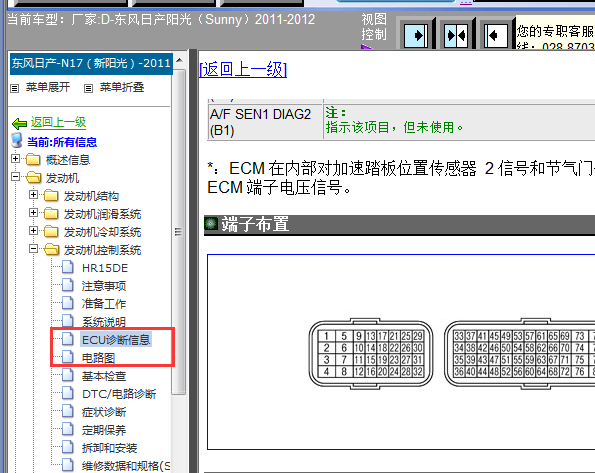This screenshot has width=595, height=473.
Task: Click the right-arrow view control icon
Action: click(416, 36)
